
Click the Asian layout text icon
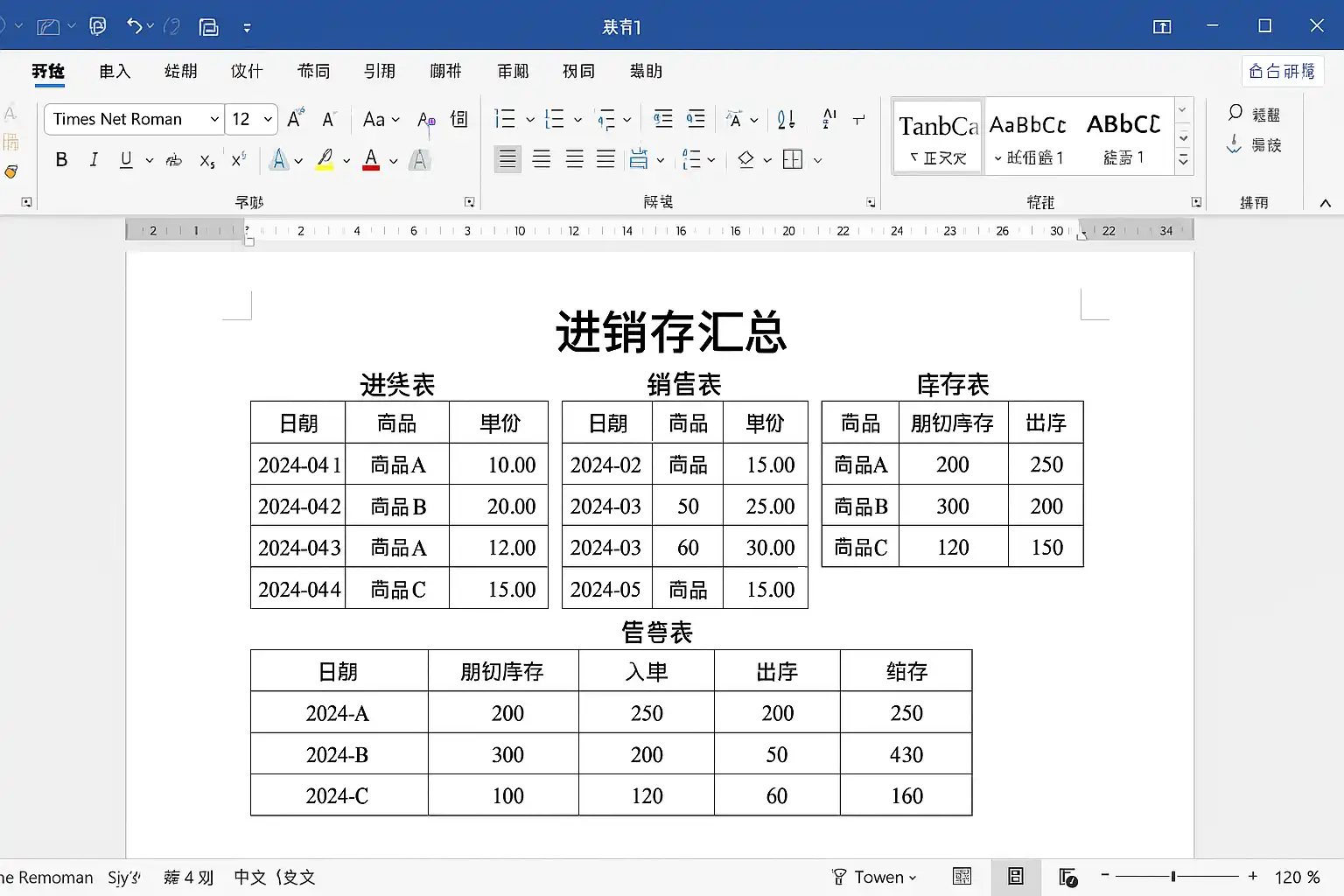(x=734, y=119)
